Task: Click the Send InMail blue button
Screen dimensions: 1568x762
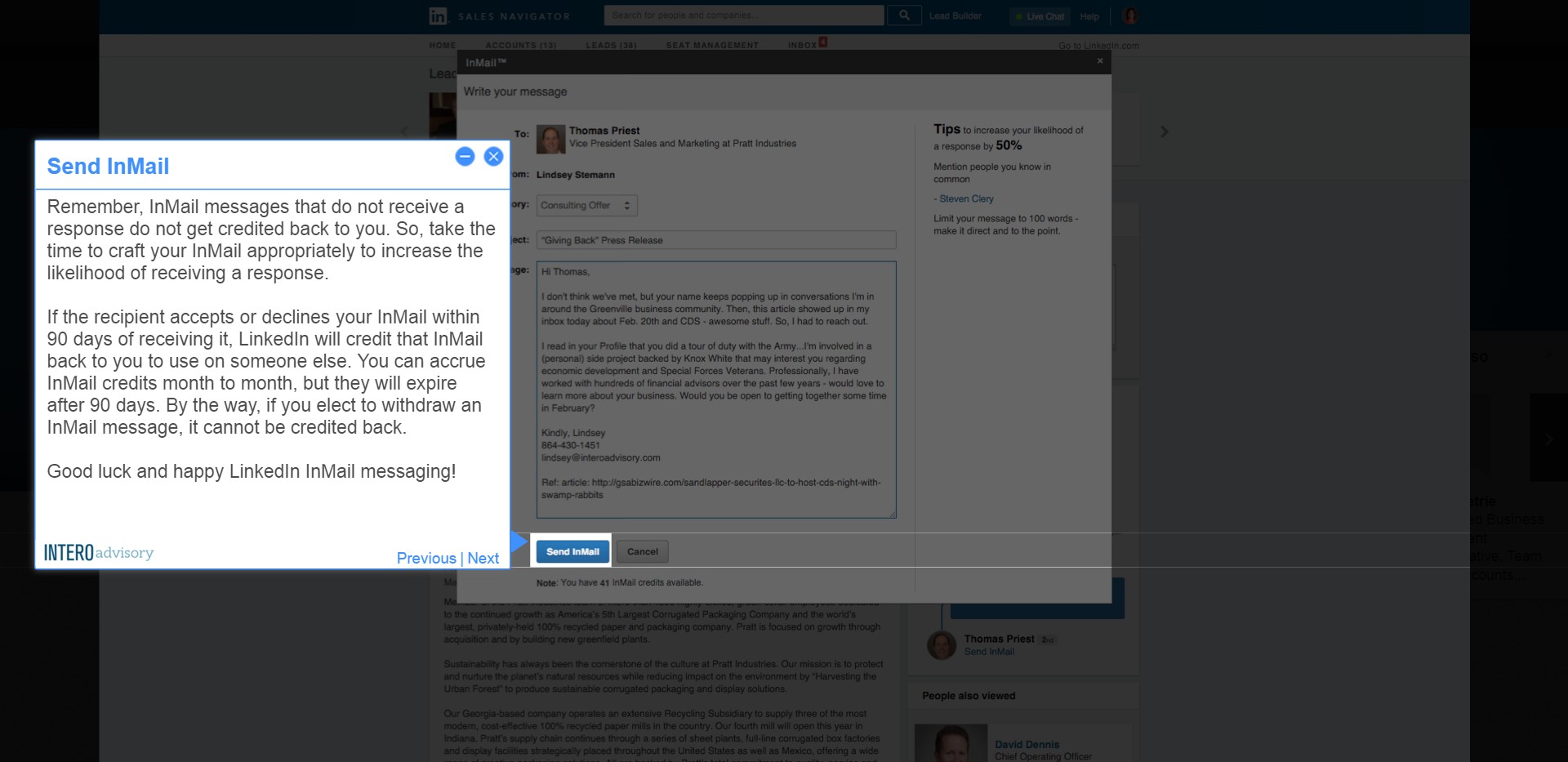Action: point(572,552)
